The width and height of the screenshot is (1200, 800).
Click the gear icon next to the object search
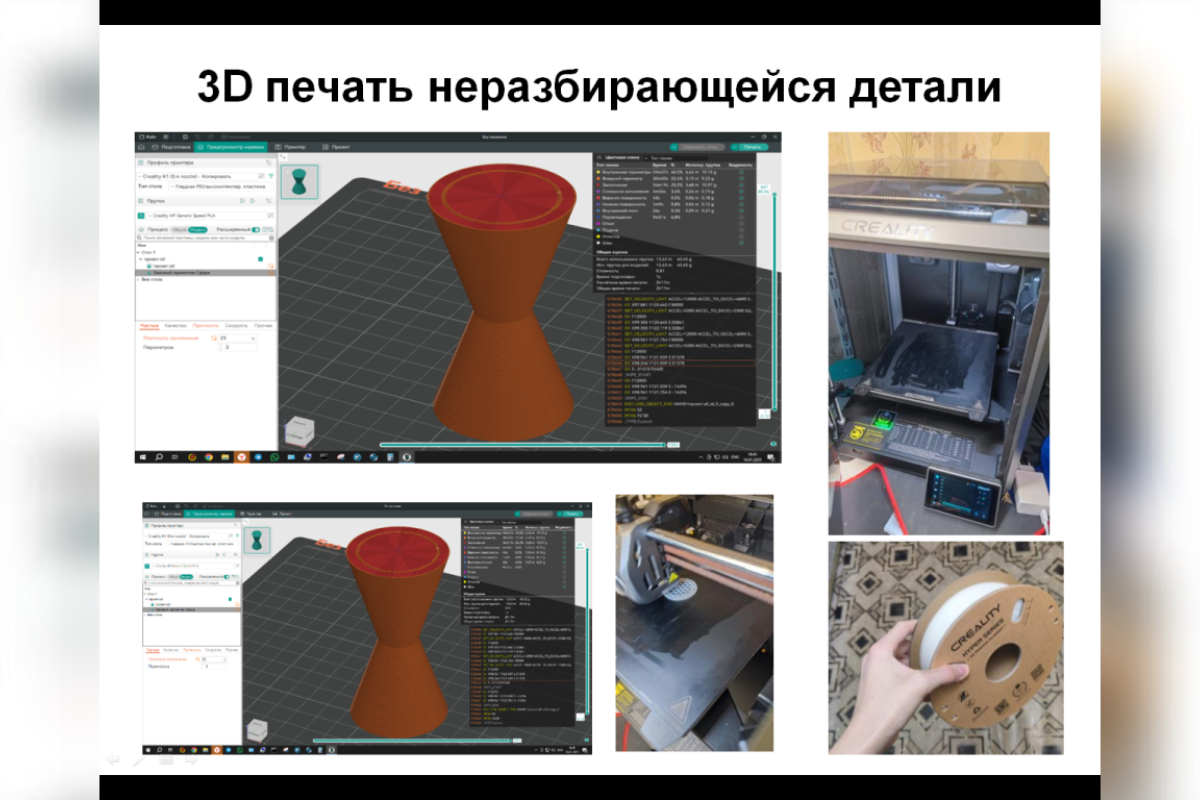pyautogui.click(x=269, y=238)
